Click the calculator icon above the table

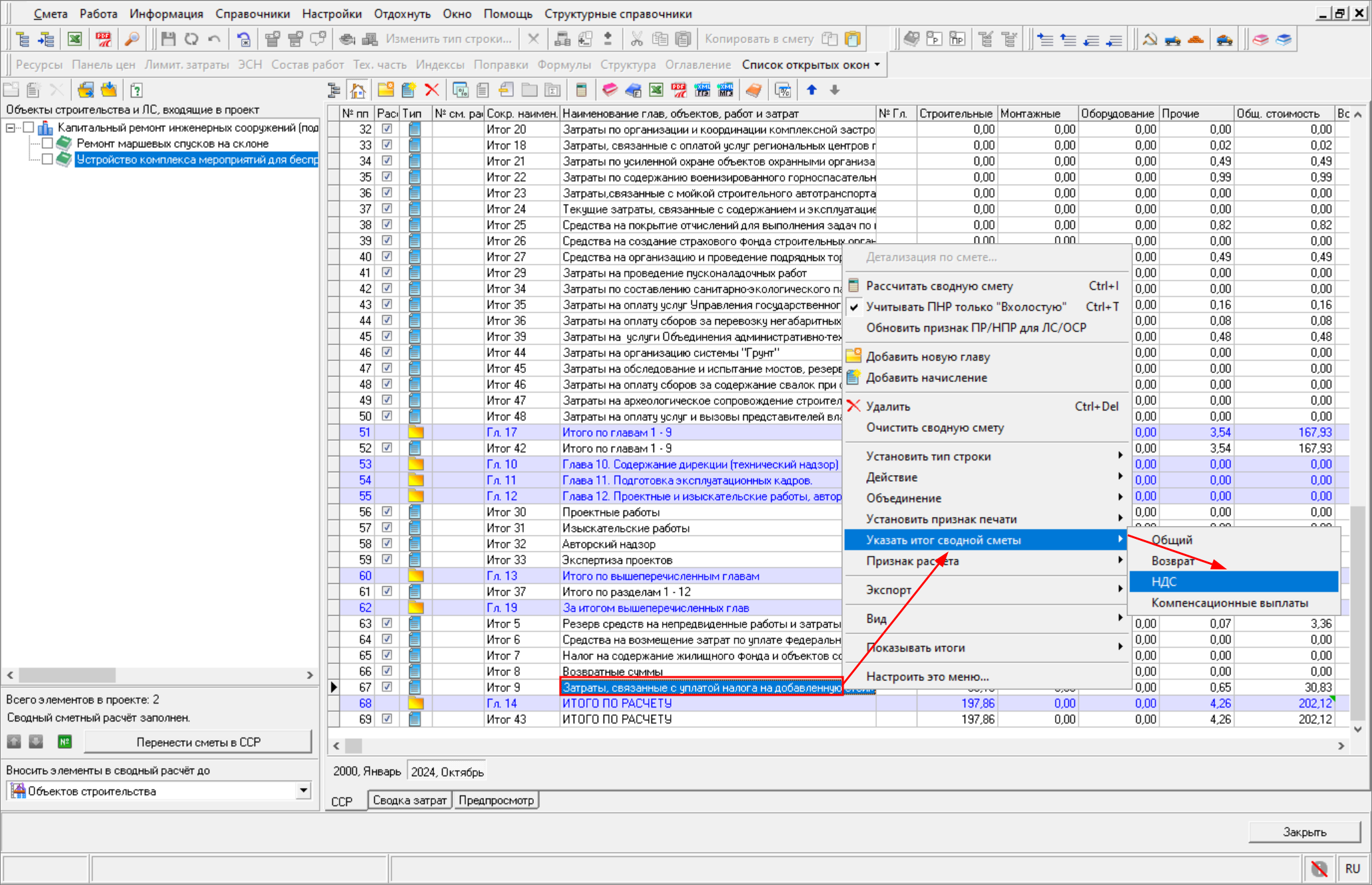click(581, 90)
